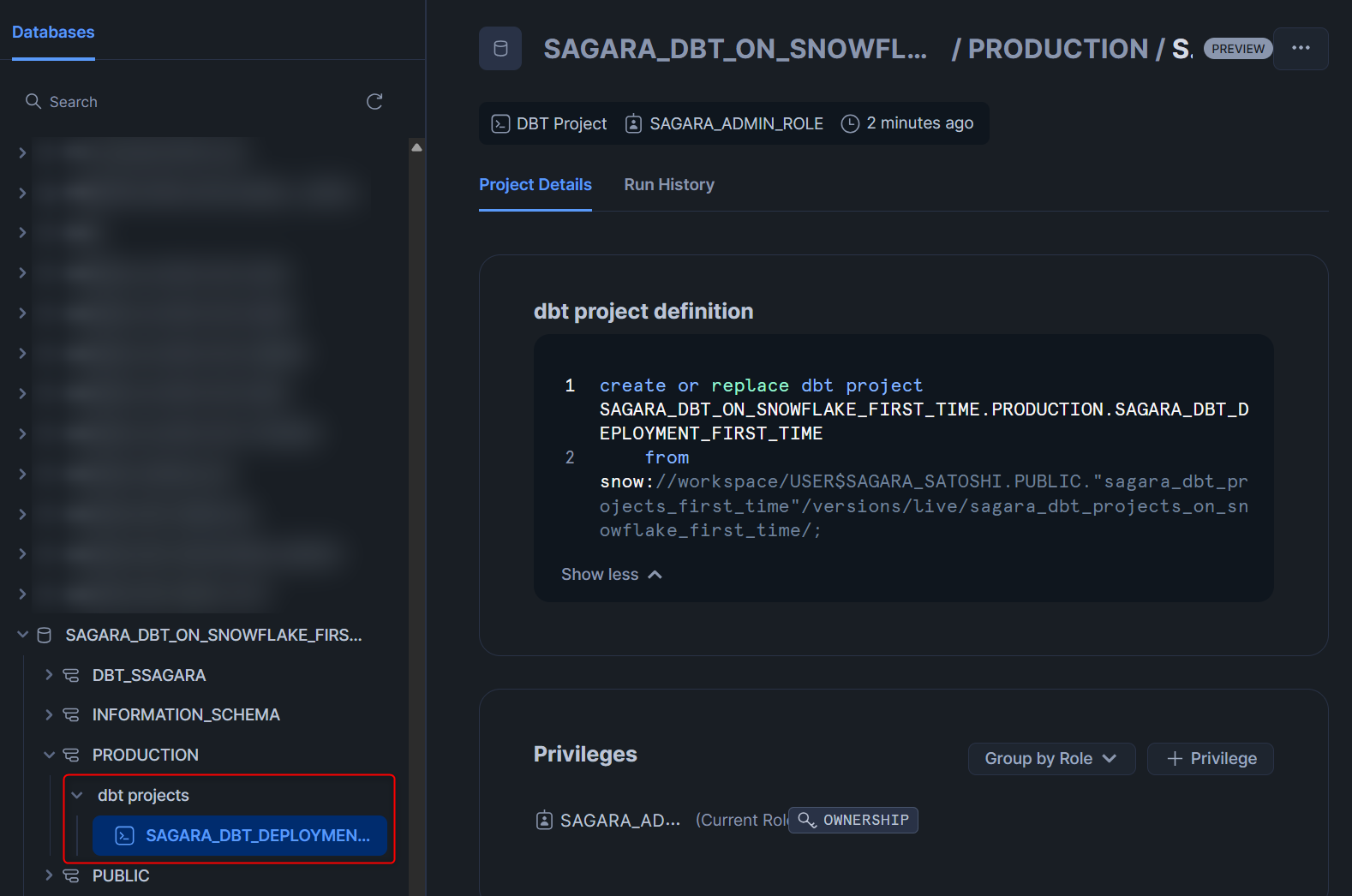Click the schema icon next to DBT_SSAGARA
1352x896 pixels.
(x=71, y=676)
